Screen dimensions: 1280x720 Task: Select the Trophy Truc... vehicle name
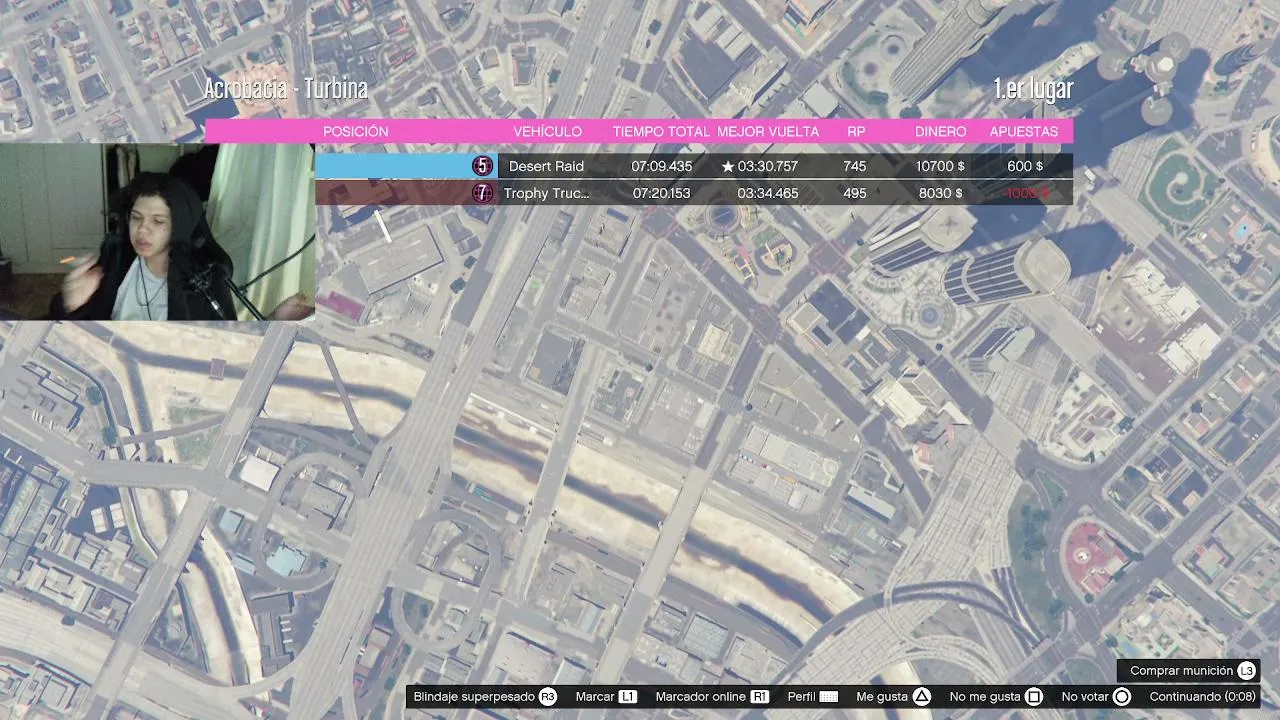pyautogui.click(x=547, y=193)
